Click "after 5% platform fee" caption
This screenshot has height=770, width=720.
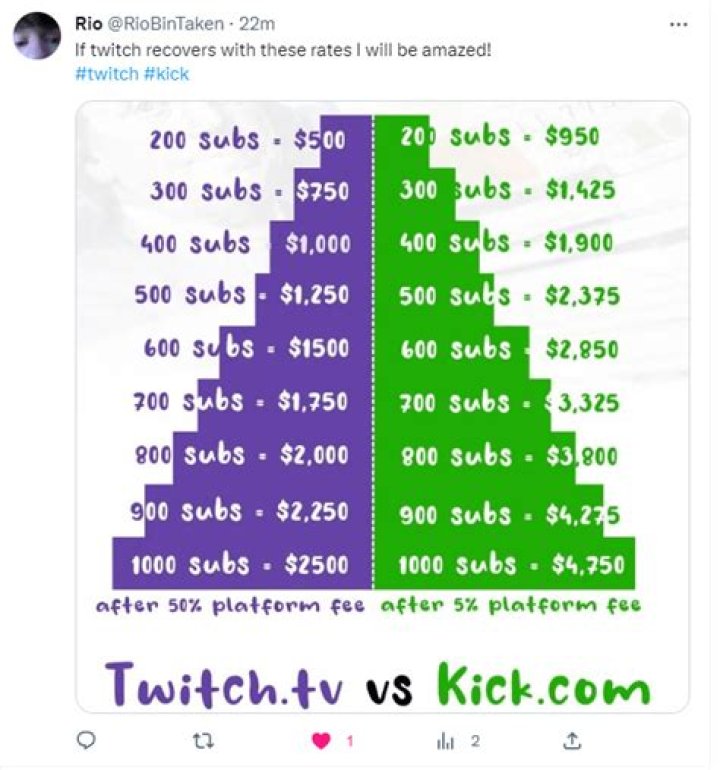coord(510,604)
